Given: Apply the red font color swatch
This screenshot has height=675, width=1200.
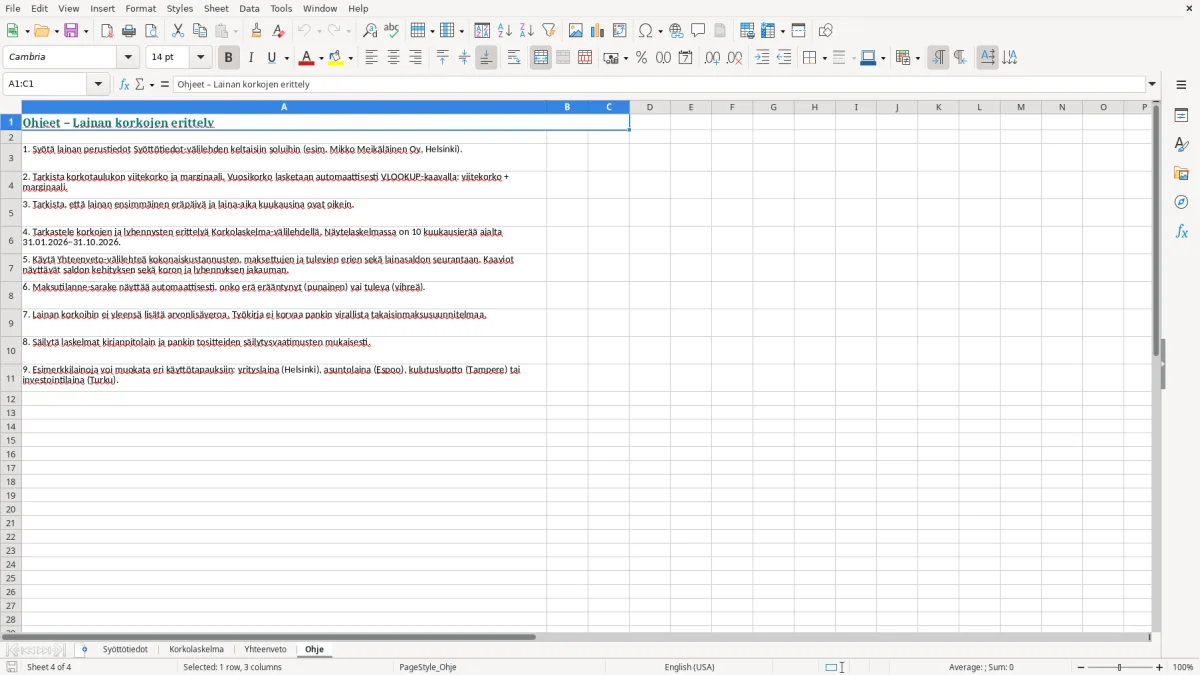Looking at the screenshot, I should [307, 58].
